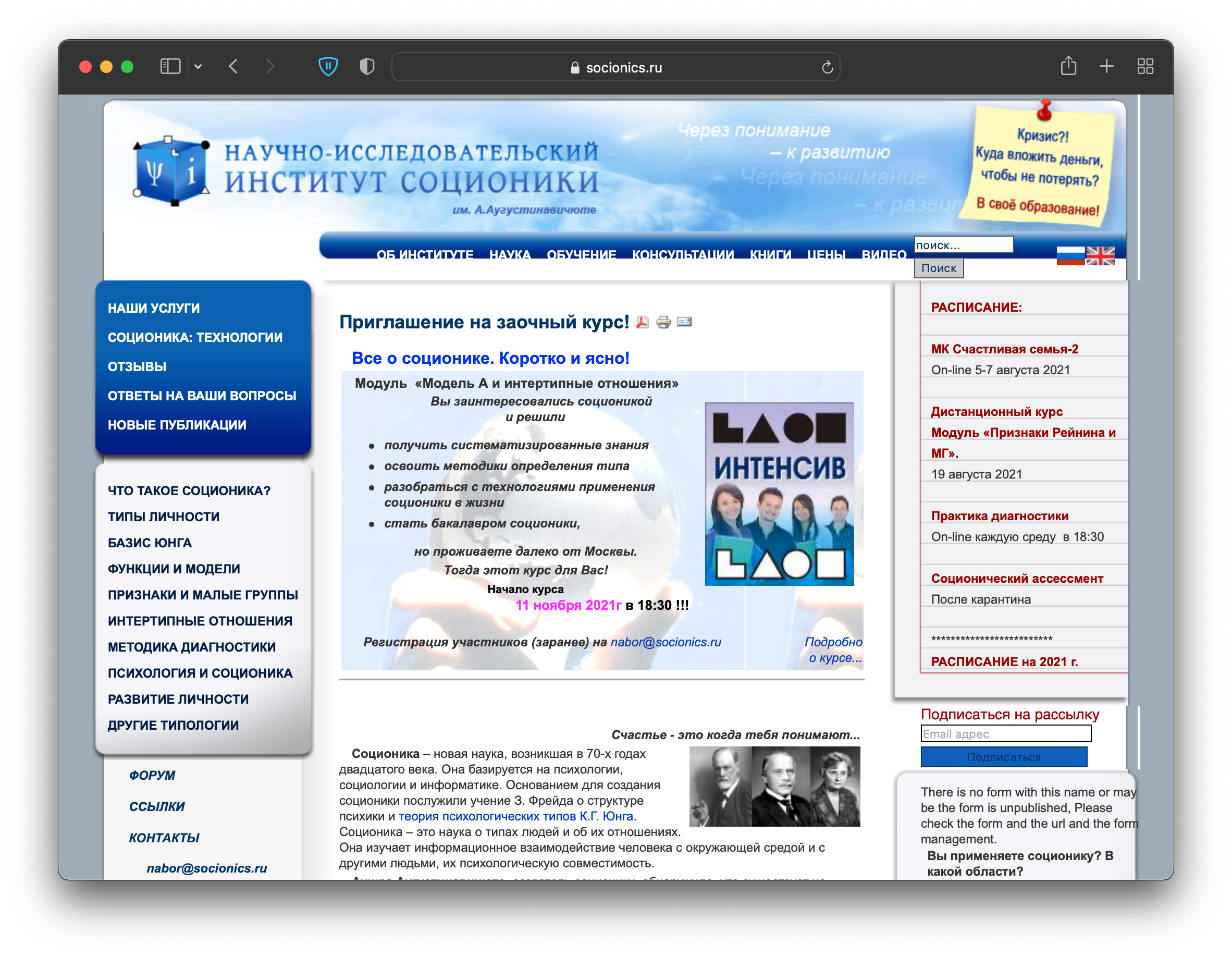The width and height of the screenshot is (1232, 957).
Task: Go forward with the forward arrow
Action: [x=270, y=67]
